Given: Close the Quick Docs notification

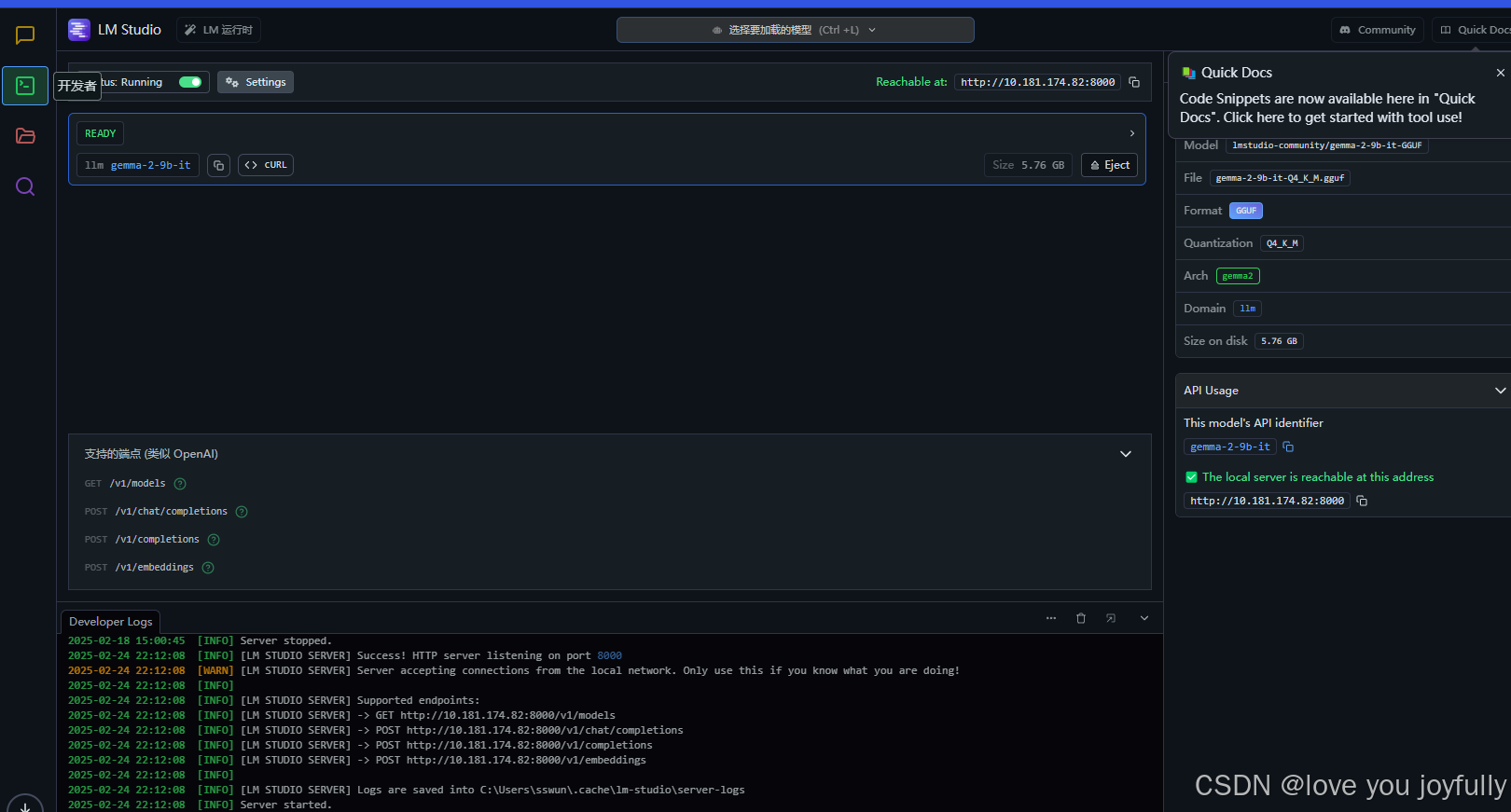Looking at the screenshot, I should tap(1501, 73).
